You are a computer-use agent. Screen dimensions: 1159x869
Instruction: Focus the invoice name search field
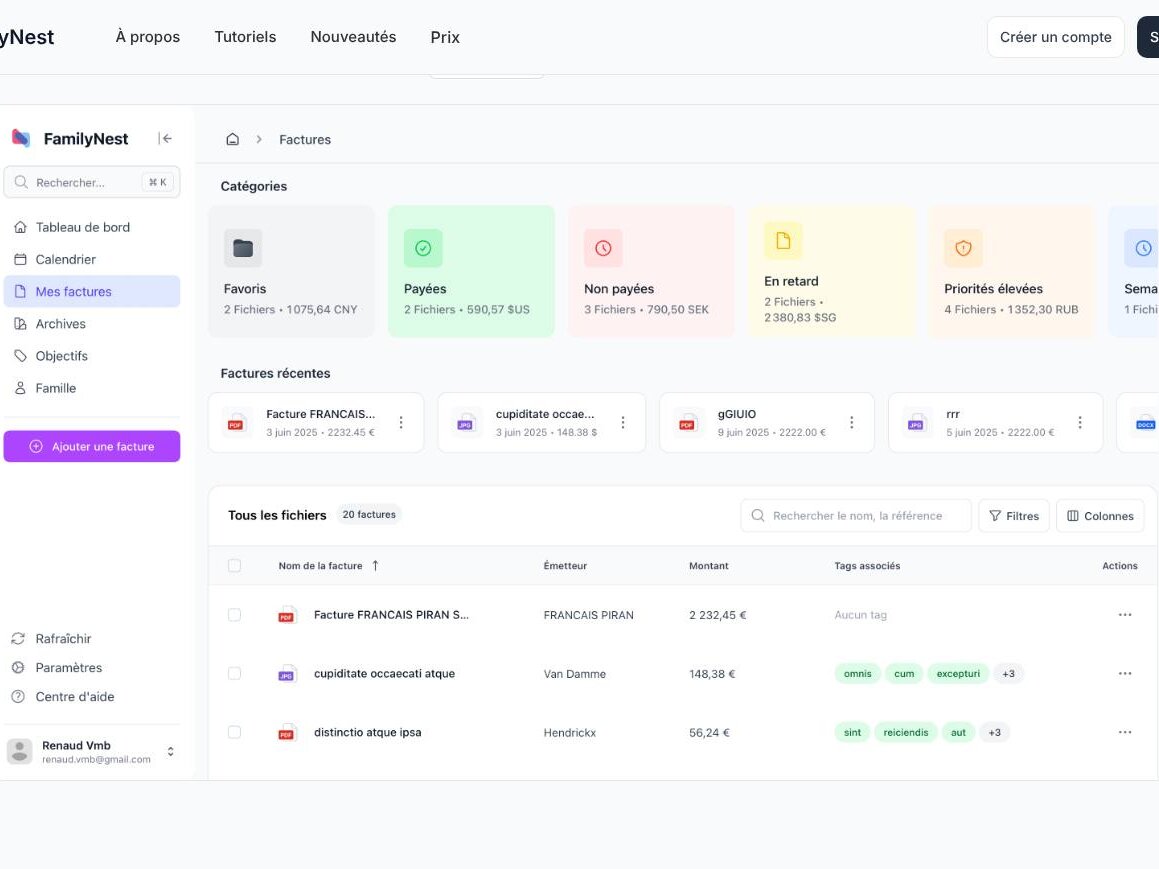pos(856,516)
